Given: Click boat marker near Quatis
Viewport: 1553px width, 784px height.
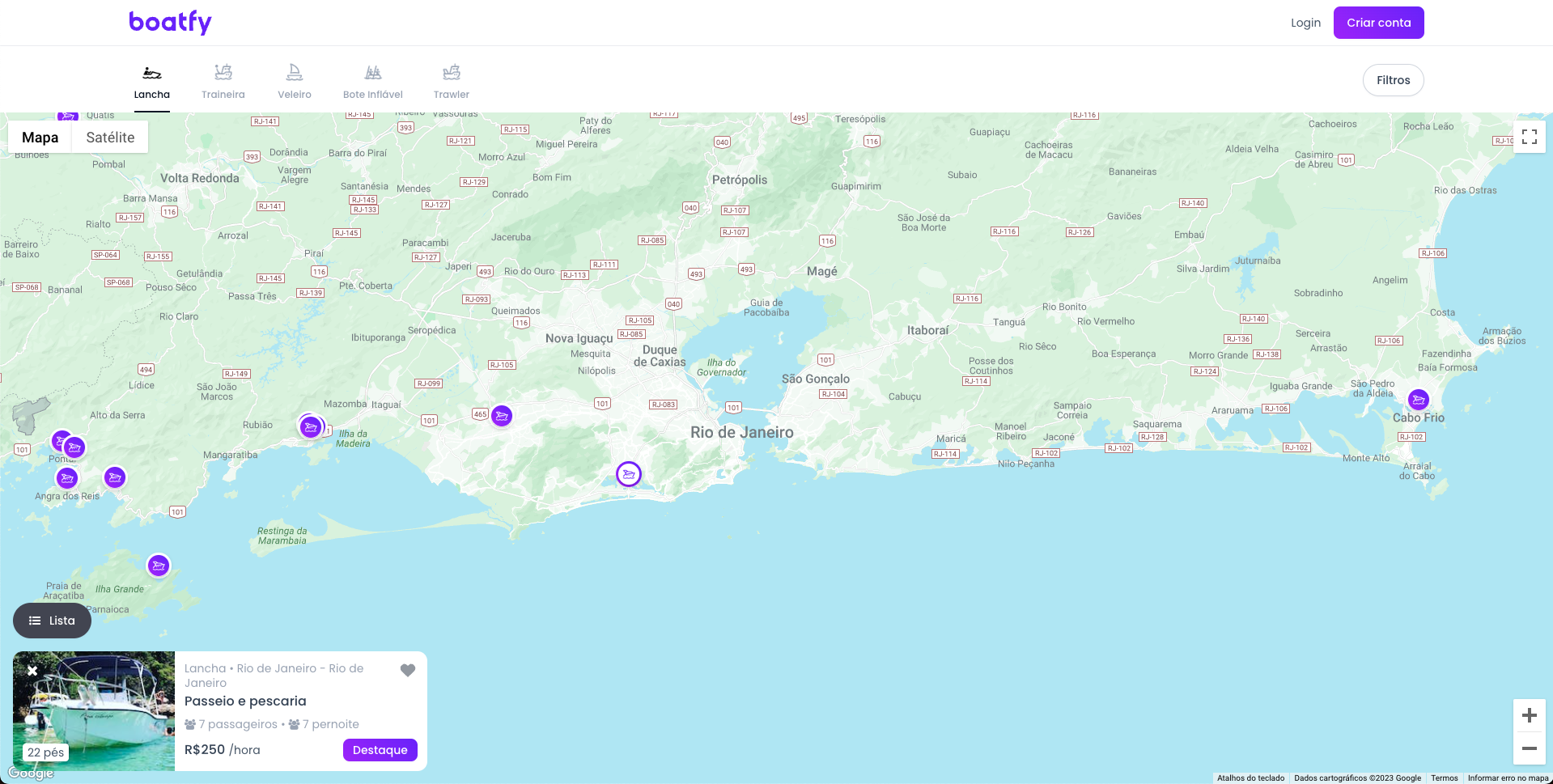Looking at the screenshot, I should point(68,117).
